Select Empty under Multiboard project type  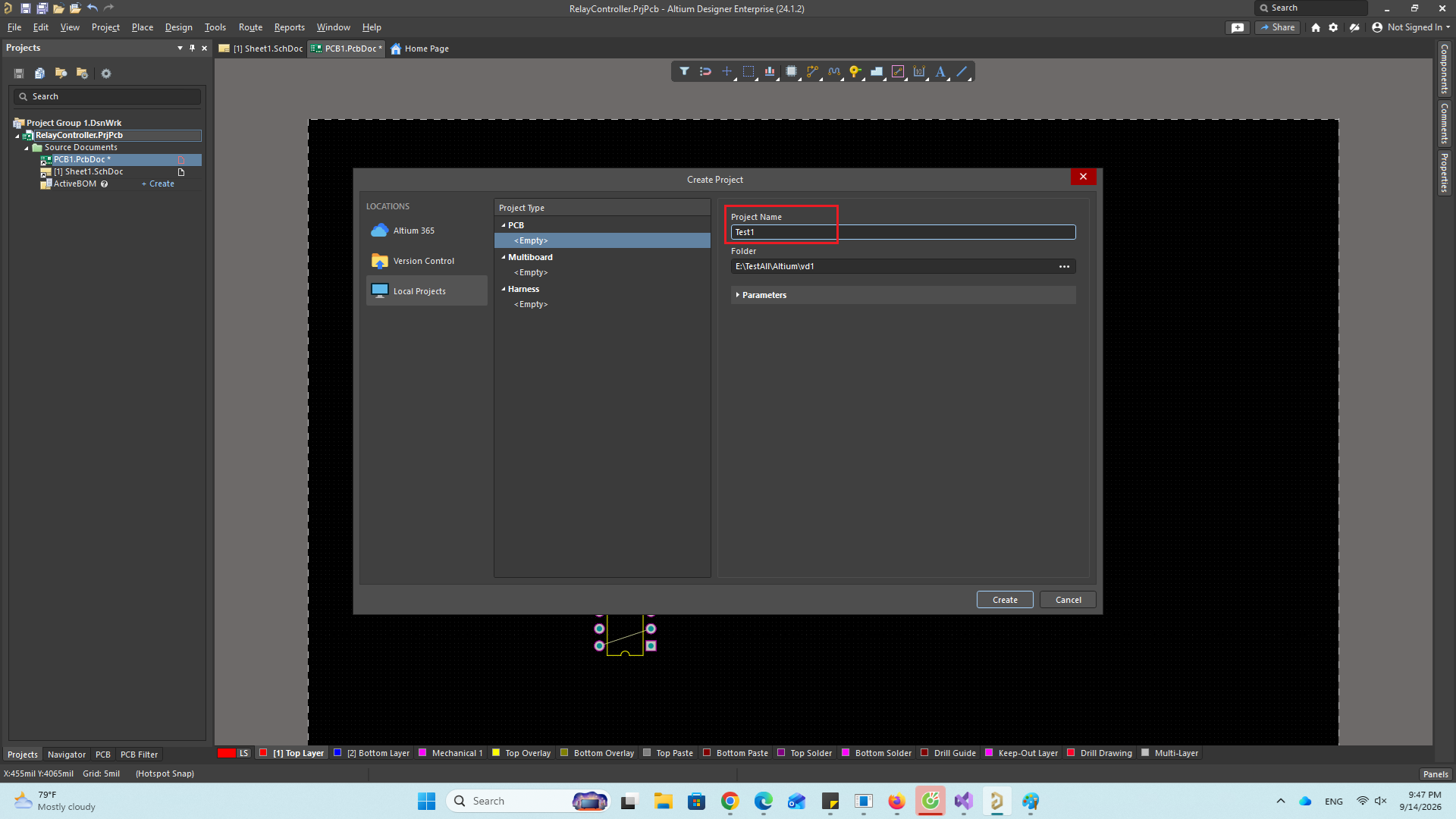[x=531, y=272]
